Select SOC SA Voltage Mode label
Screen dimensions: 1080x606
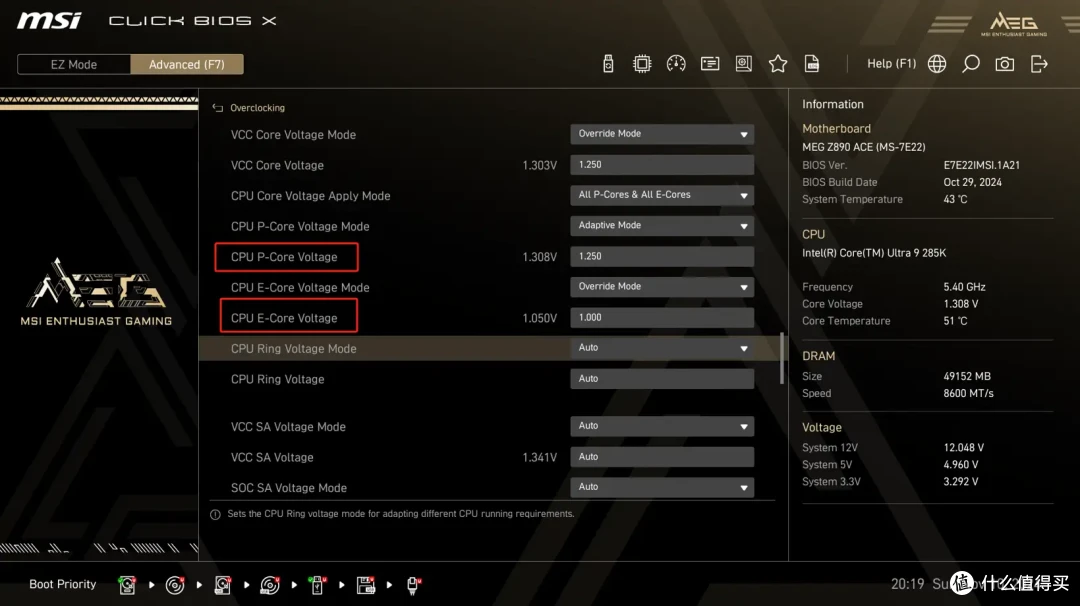[x=289, y=488]
